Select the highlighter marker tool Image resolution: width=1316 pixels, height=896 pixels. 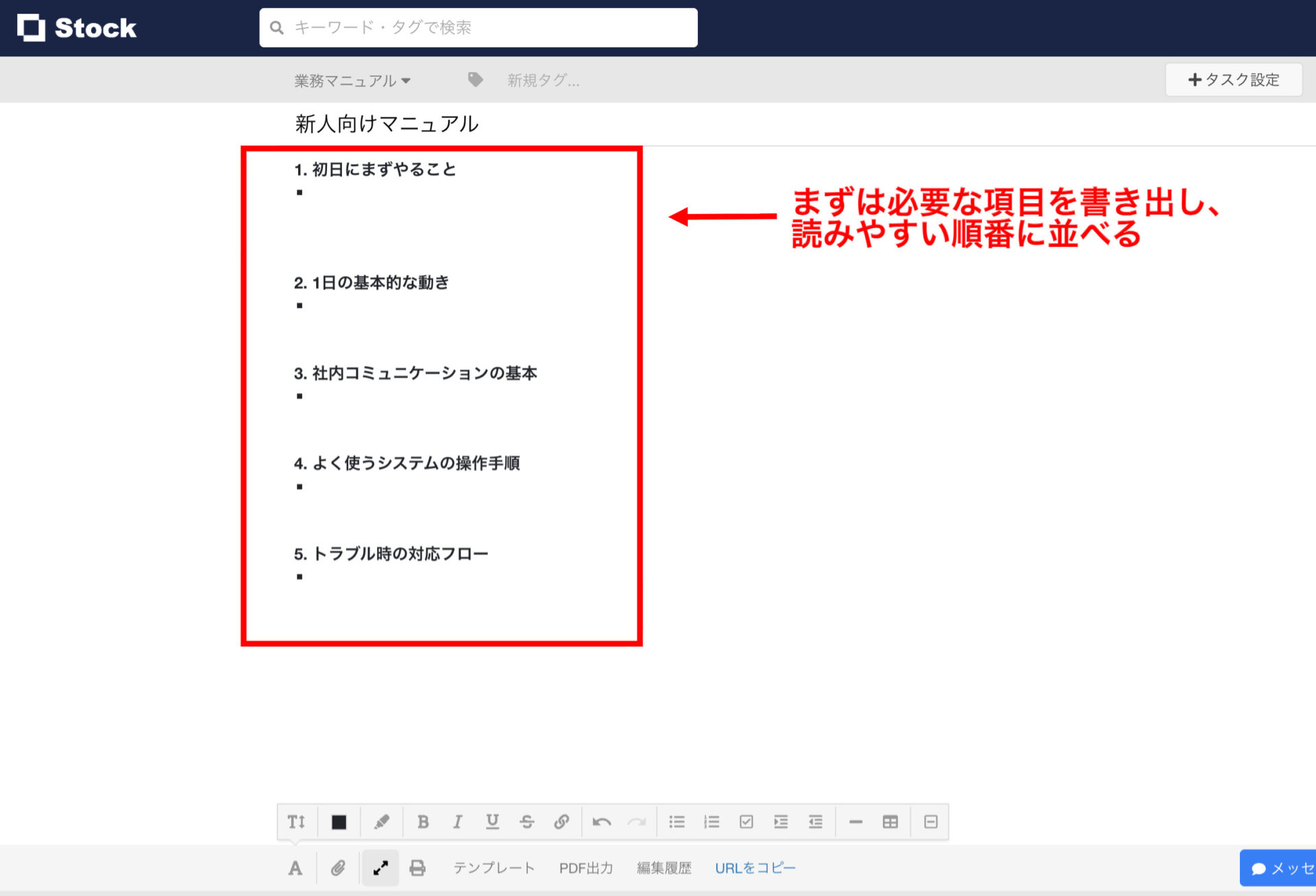point(381,821)
